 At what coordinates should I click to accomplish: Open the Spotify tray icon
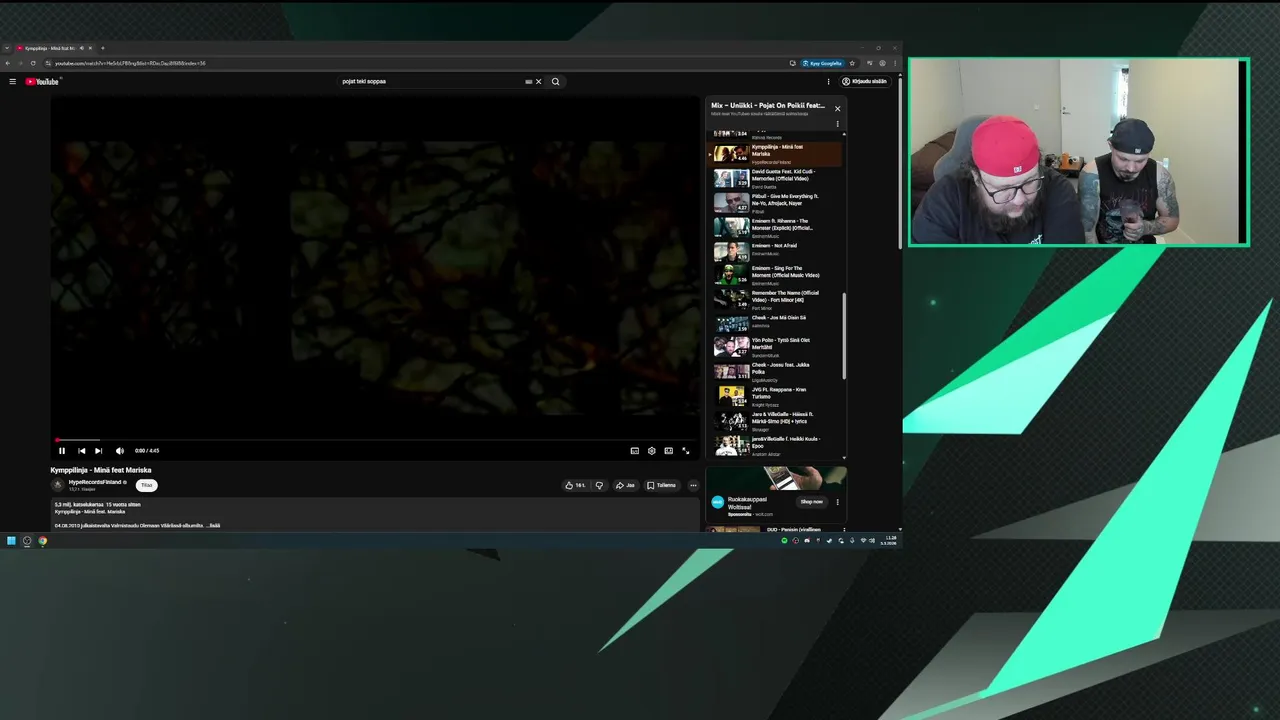click(x=784, y=541)
